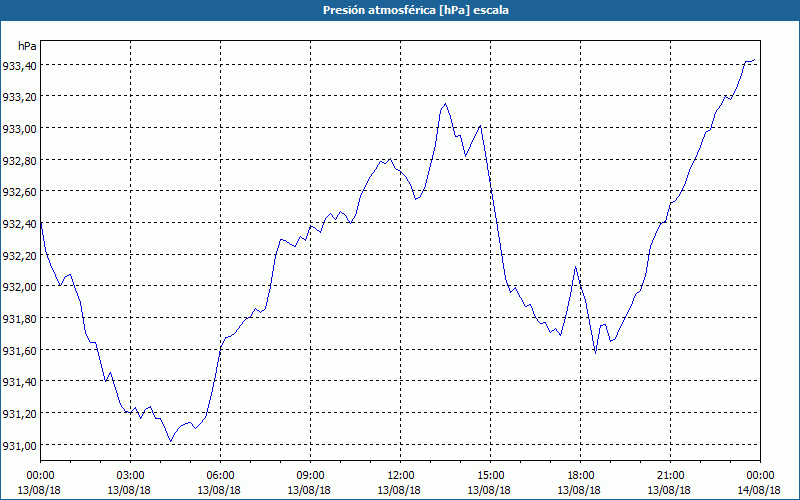Viewport: 800px width, 500px height.
Task: Pick the 931,80 pressure axis label
Action: 19,318
